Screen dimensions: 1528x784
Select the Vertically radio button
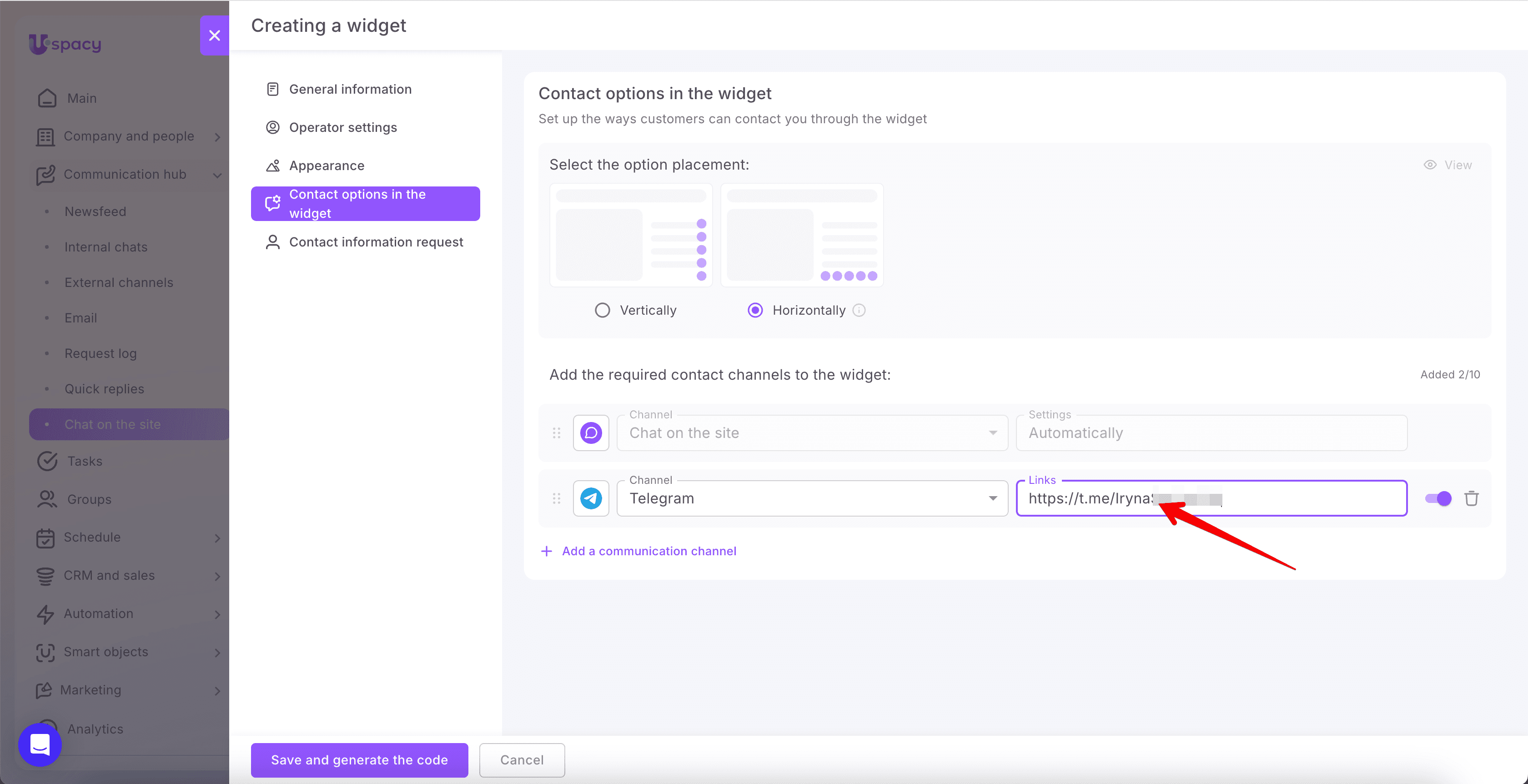[602, 310]
